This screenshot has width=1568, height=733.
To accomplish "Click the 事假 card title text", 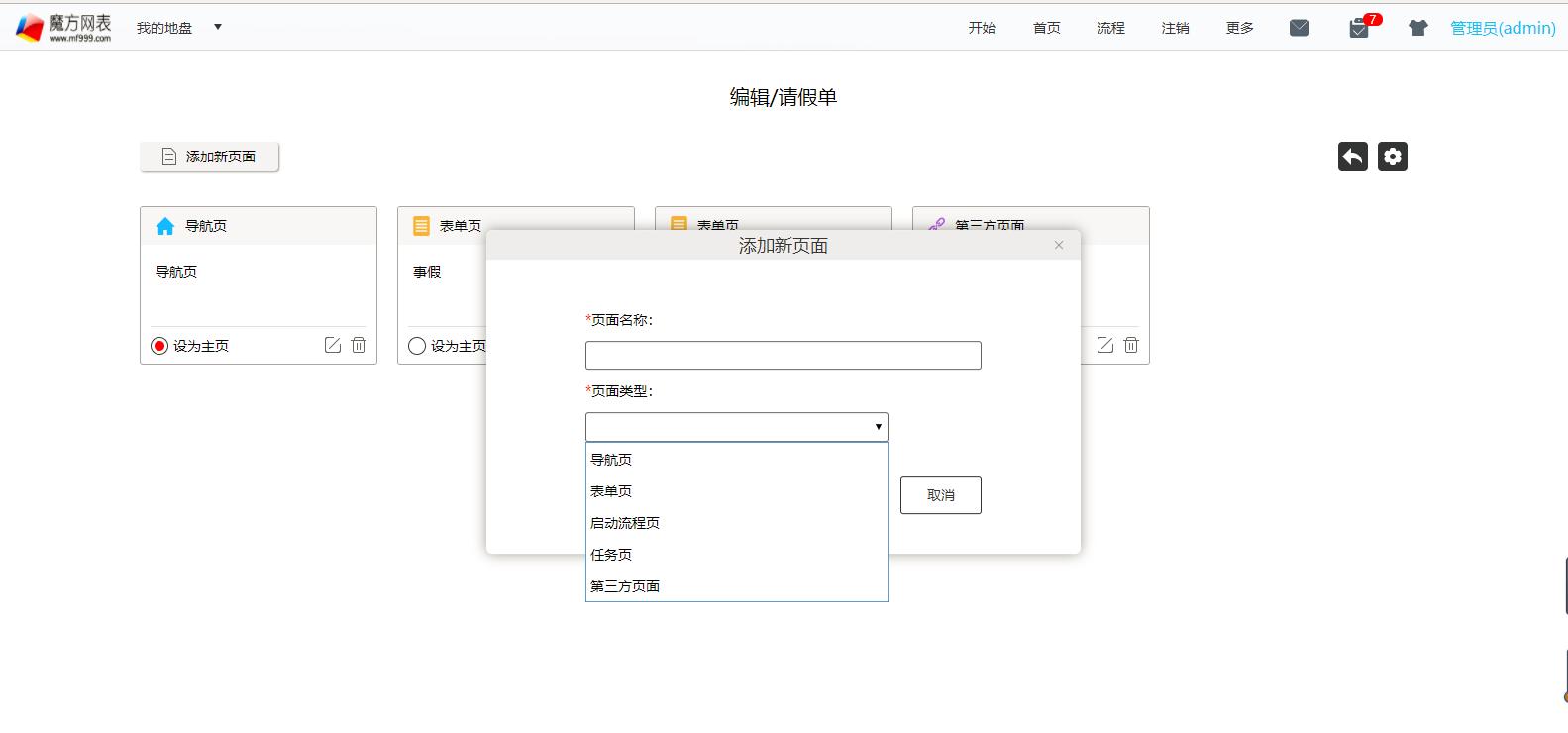I will click(x=427, y=272).
